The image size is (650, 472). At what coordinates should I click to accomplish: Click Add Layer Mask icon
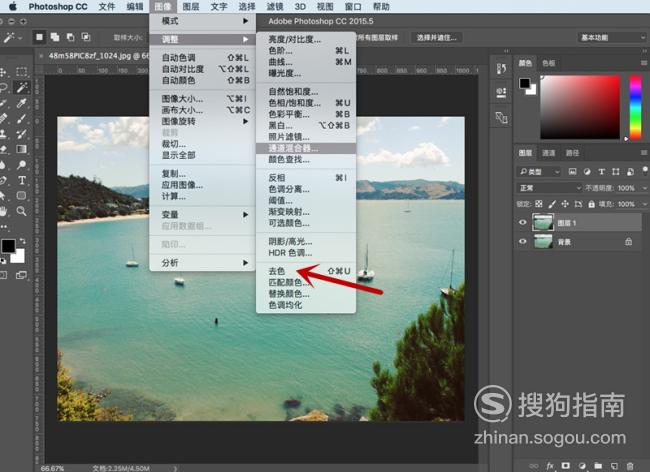(x=566, y=466)
